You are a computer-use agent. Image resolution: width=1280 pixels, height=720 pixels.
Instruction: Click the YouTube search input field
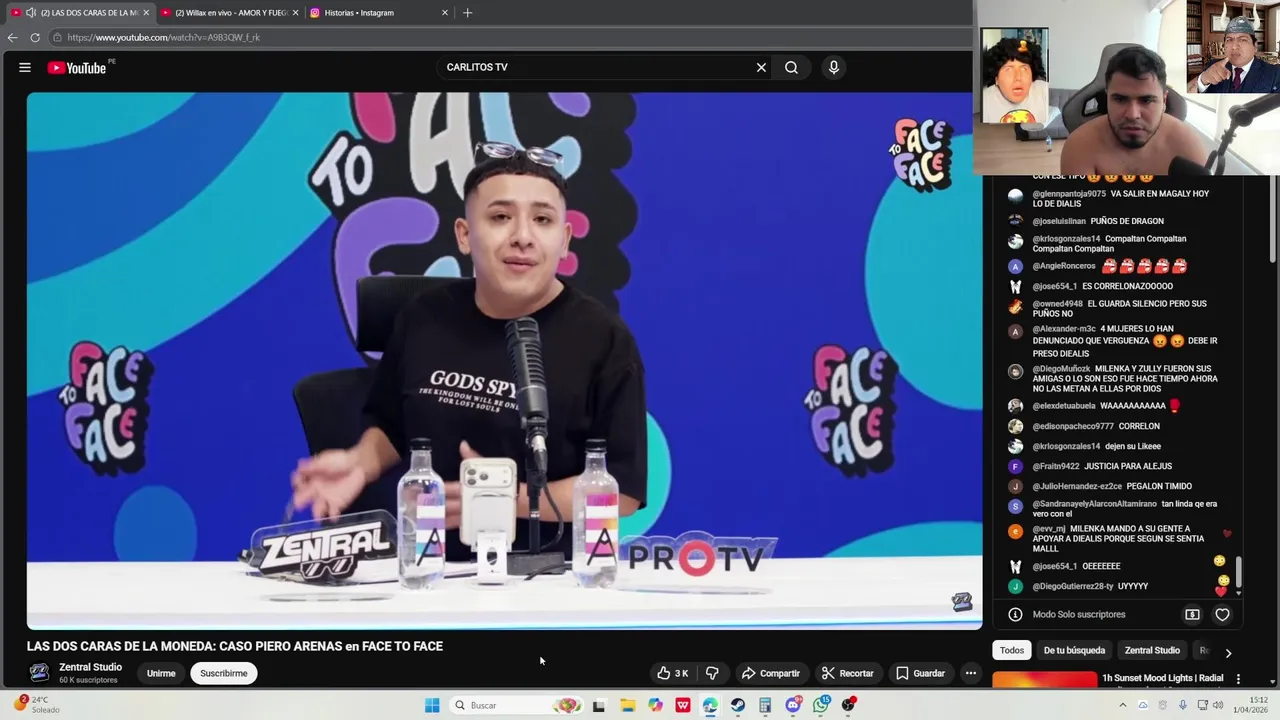(x=595, y=67)
